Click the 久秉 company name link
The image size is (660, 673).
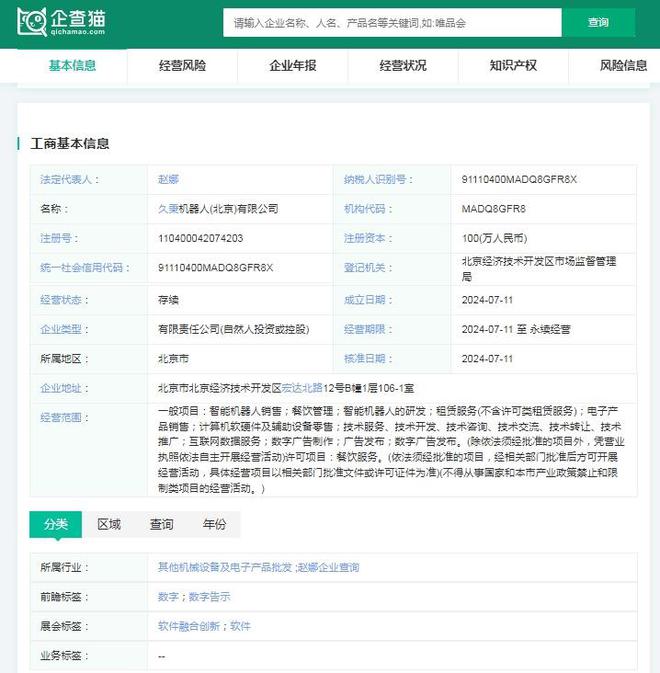tap(168, 209)
